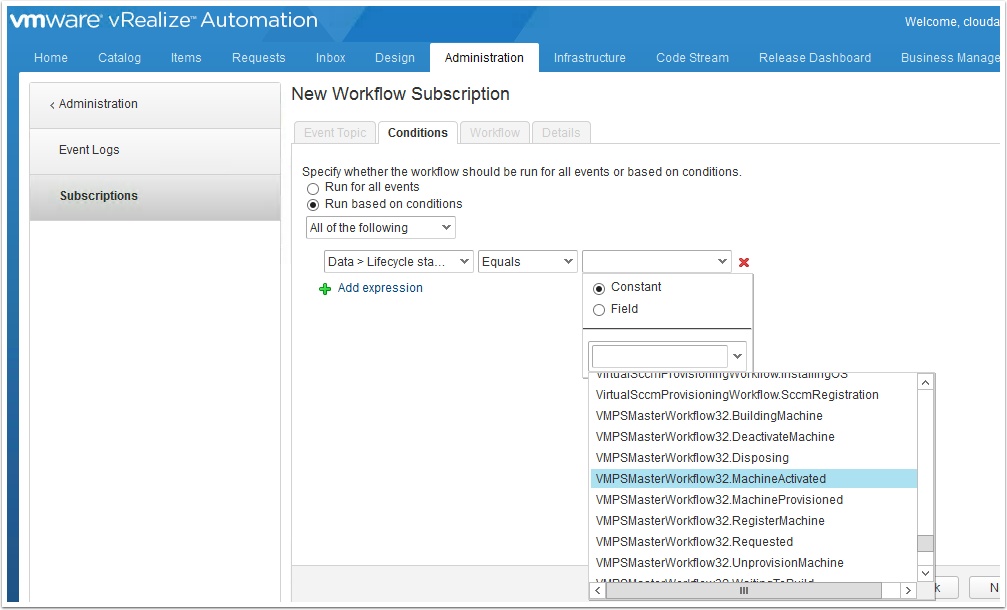Screen dimensions: 1007x610
Task: Open the Design tab
Action: tap(395, 58)
